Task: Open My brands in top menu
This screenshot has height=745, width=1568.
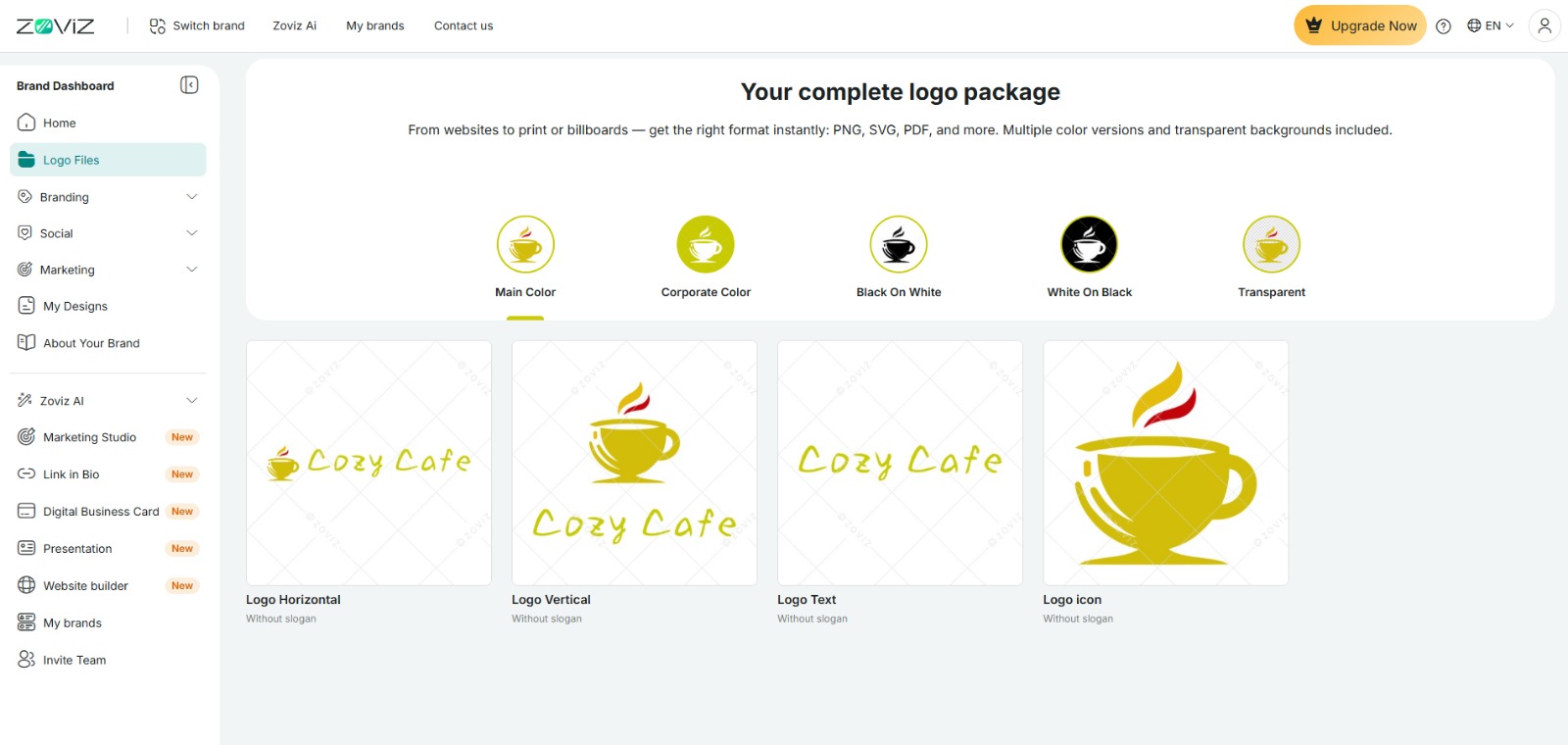Action: pos(374,26)
